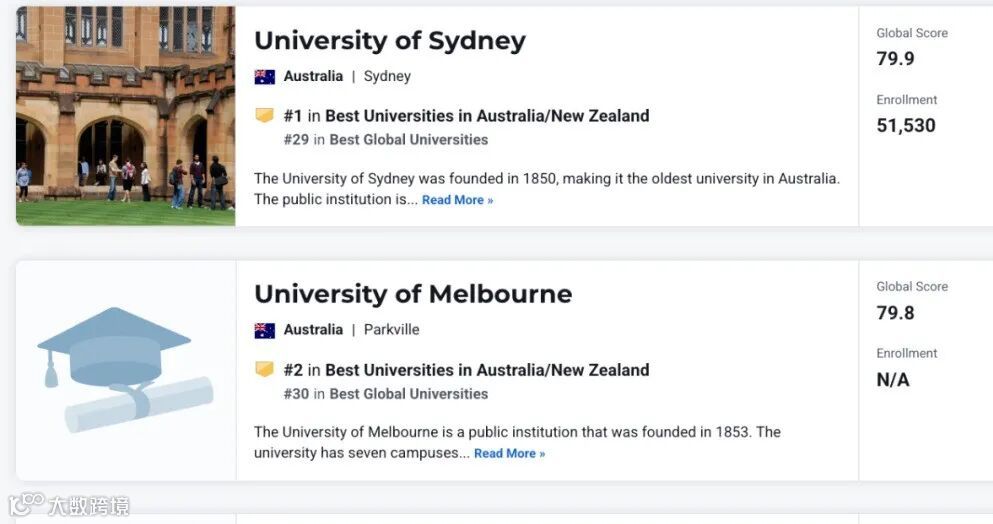Click Read More in the Melbourne description

(x=509, y=453)
